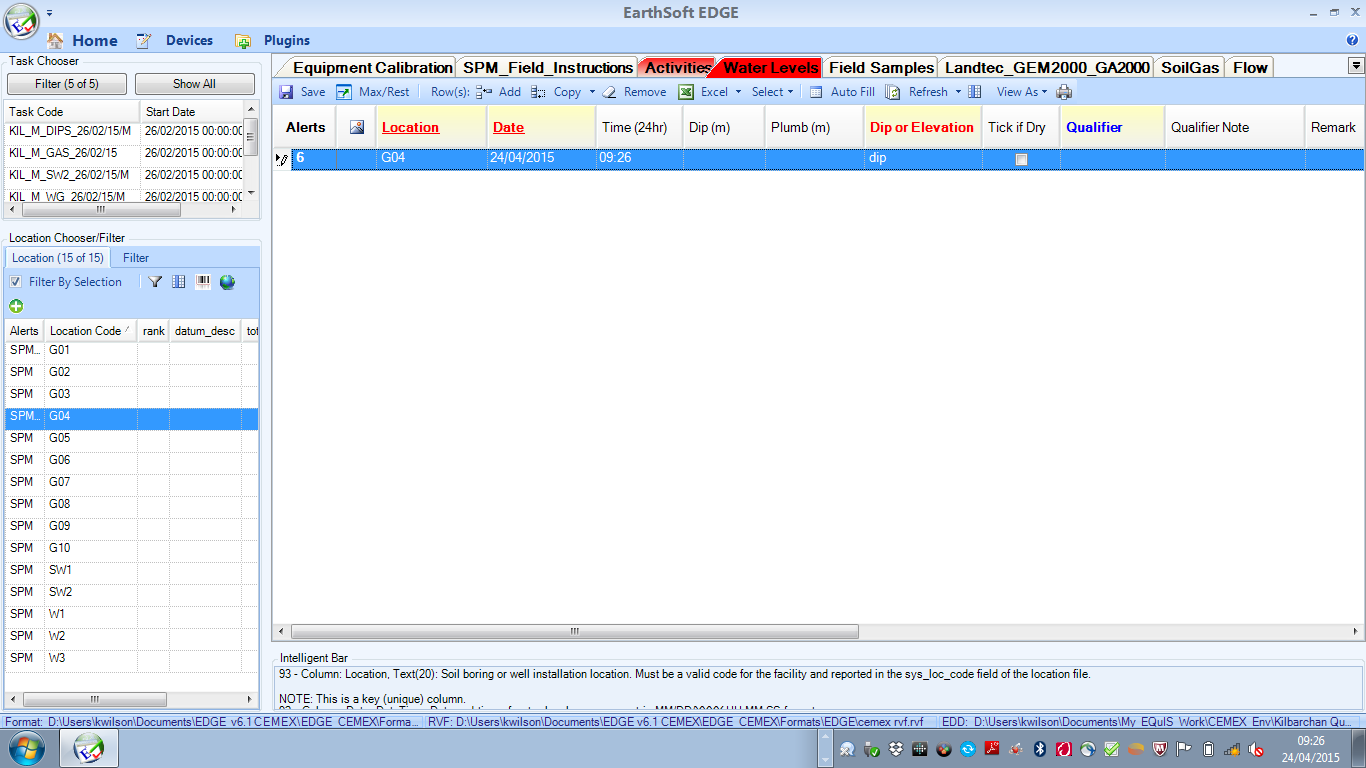This screenshot has width=1366, height=768.
Task: Sort by the Dip or Elevation column header
Action: (x=921, y=127)
